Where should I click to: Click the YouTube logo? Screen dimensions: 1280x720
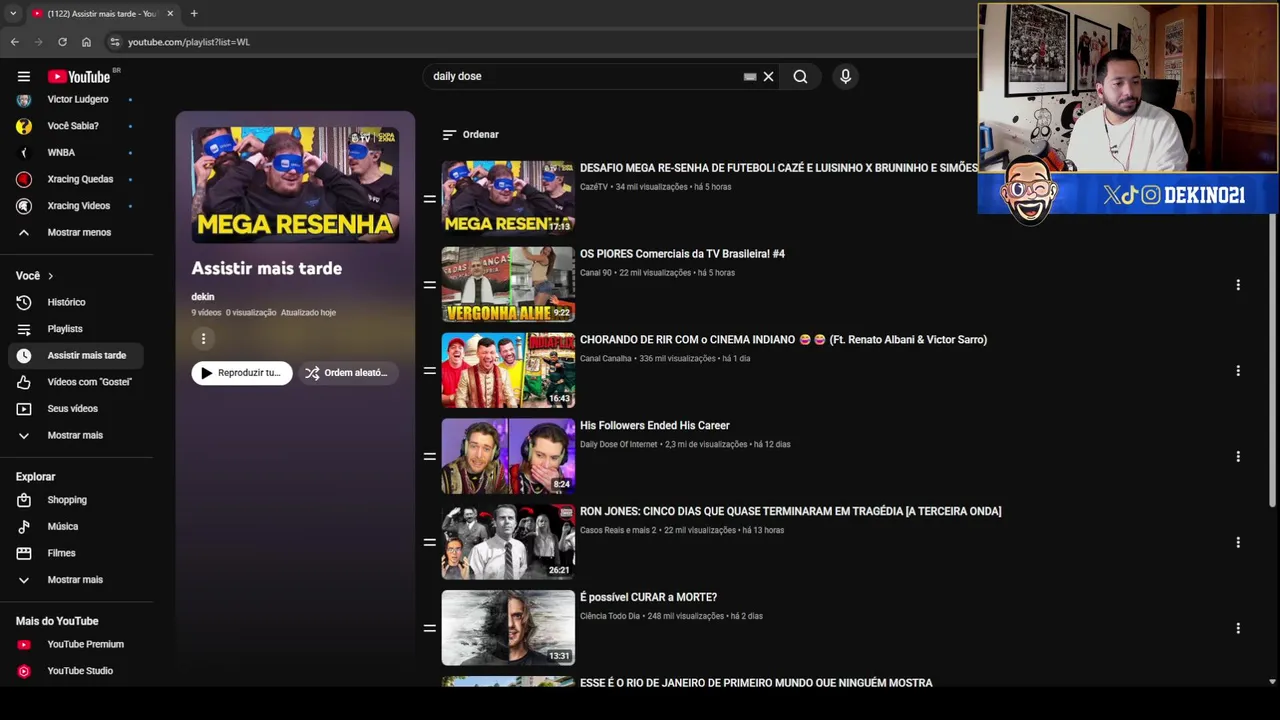[x=79, y=77]
